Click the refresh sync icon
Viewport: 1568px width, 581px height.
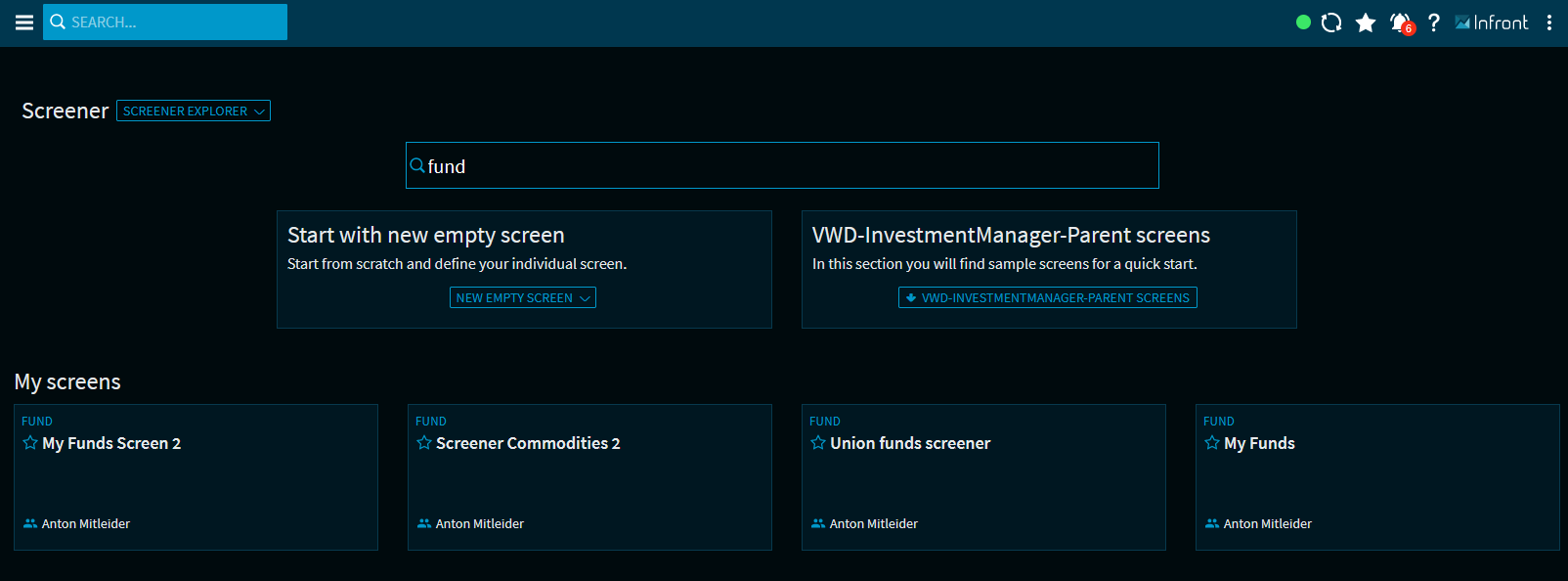click(1331, 22)
